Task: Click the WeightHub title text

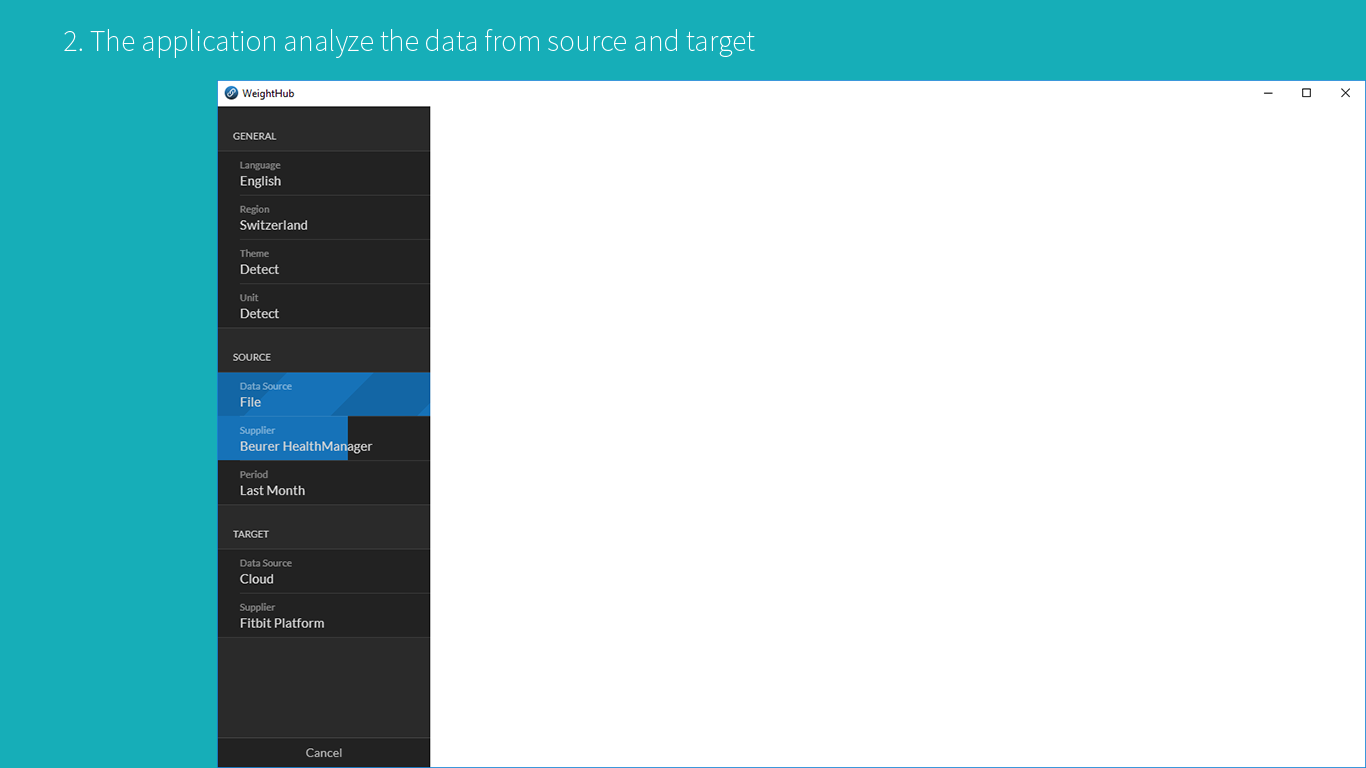Action: (x=268, y=94)
